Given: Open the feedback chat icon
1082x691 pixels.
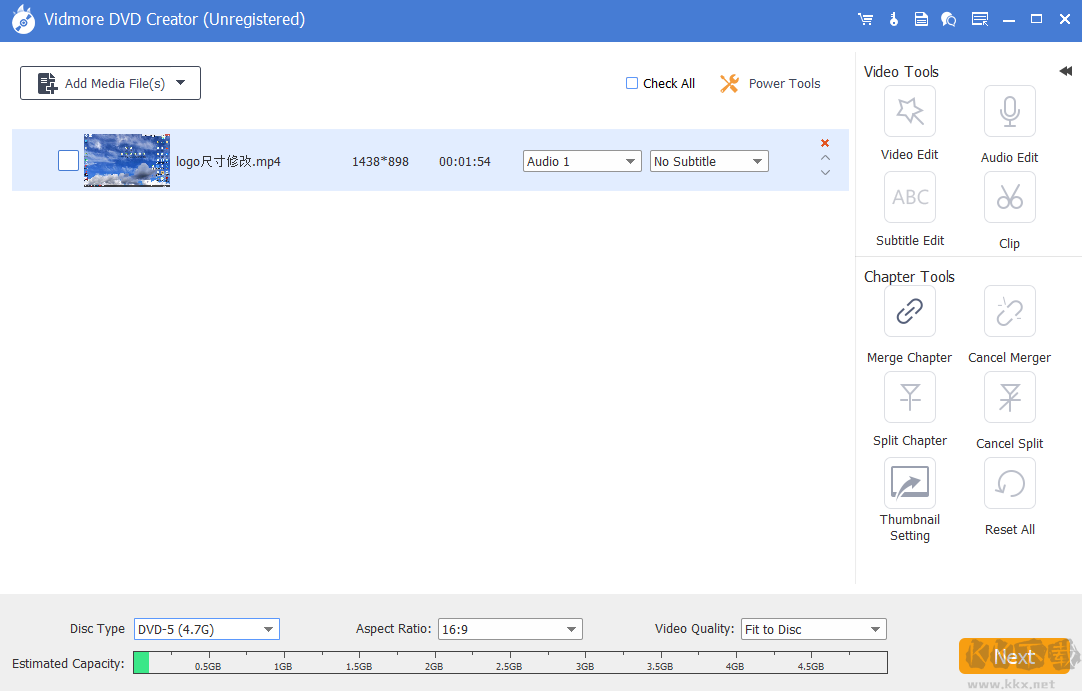Looking at the screenshot, I should point(949,19).
